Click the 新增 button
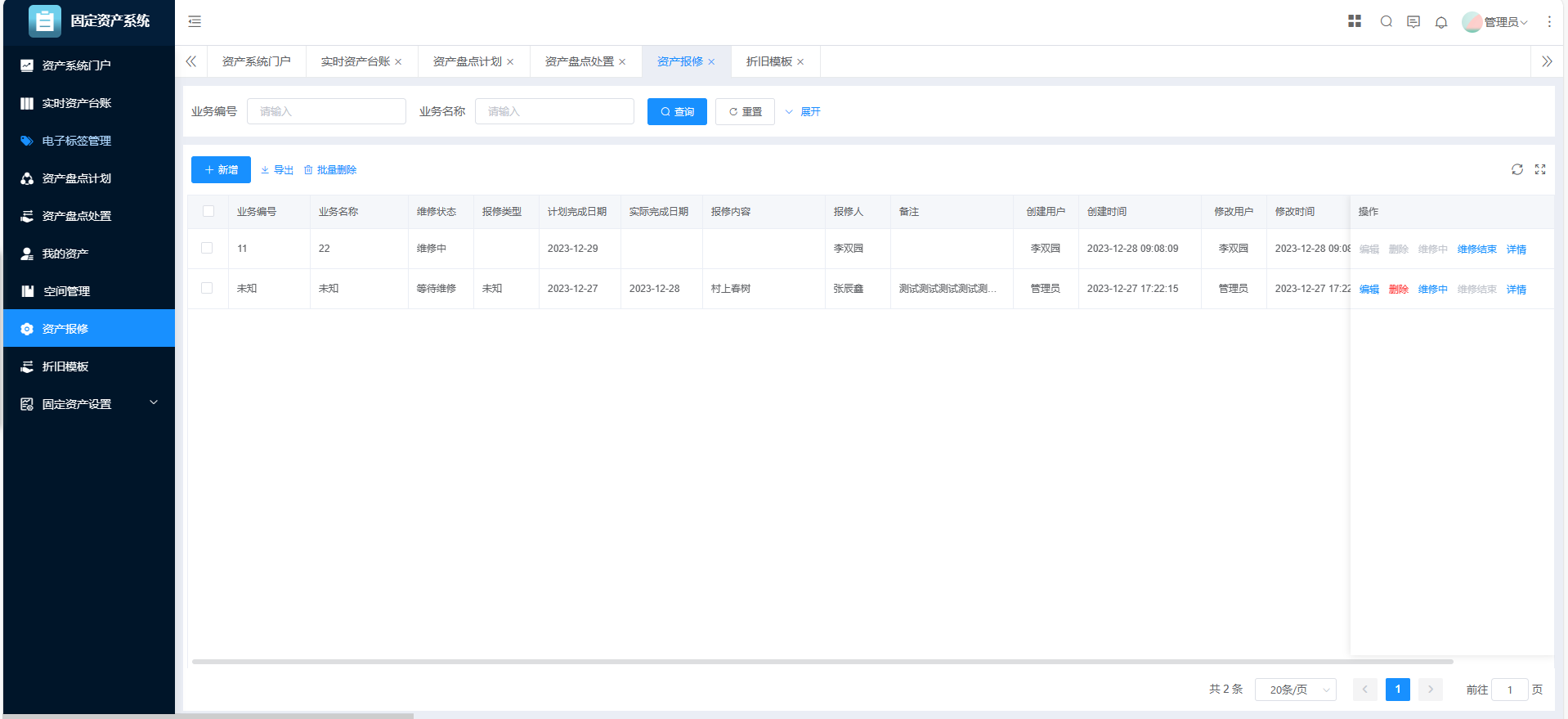1568x719 pixels. pyautogui.click(x=221, y=170)
